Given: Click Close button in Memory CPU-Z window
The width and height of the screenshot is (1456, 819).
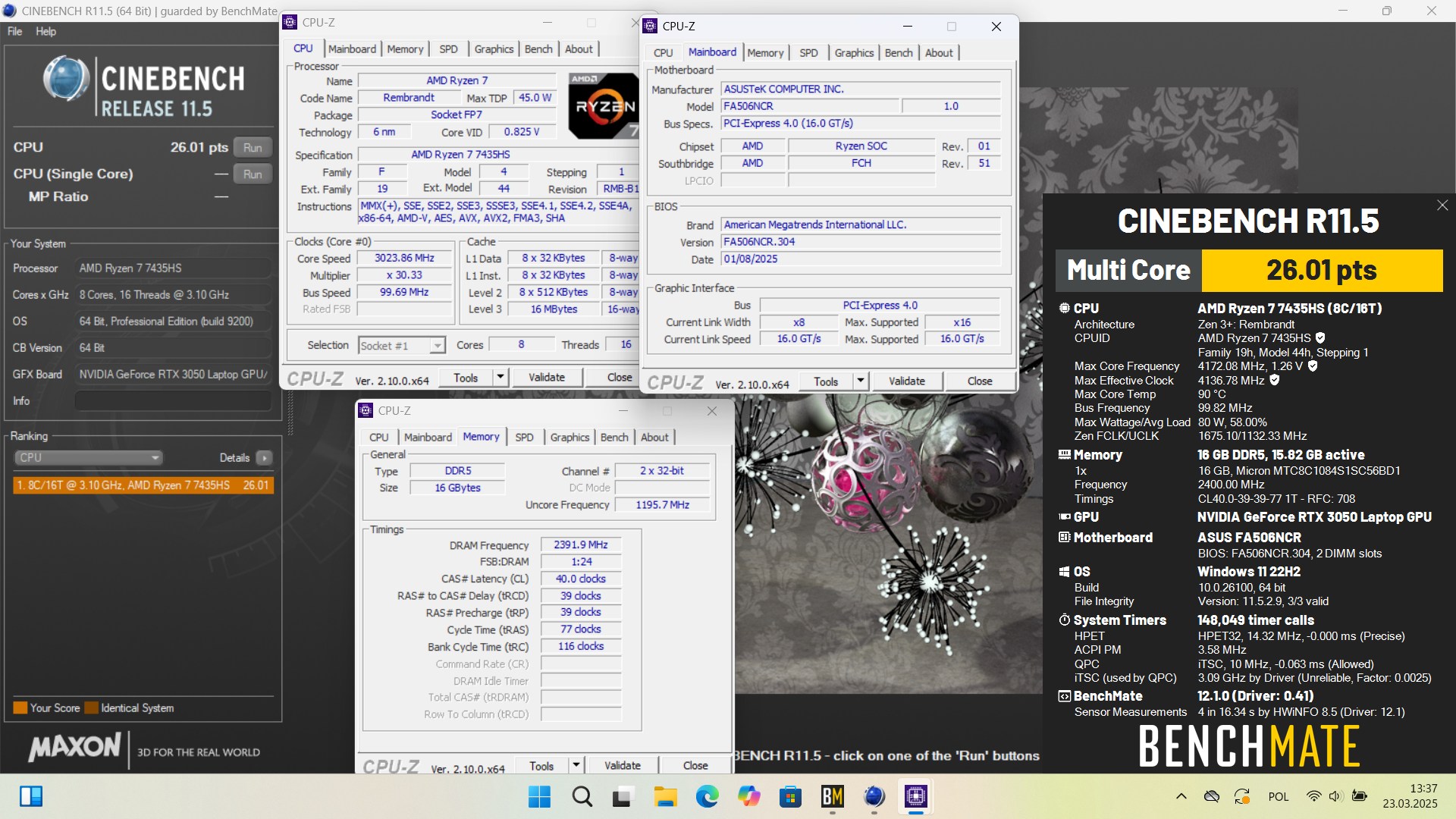Looking at the screenshot, I should (x=695, y=765).
